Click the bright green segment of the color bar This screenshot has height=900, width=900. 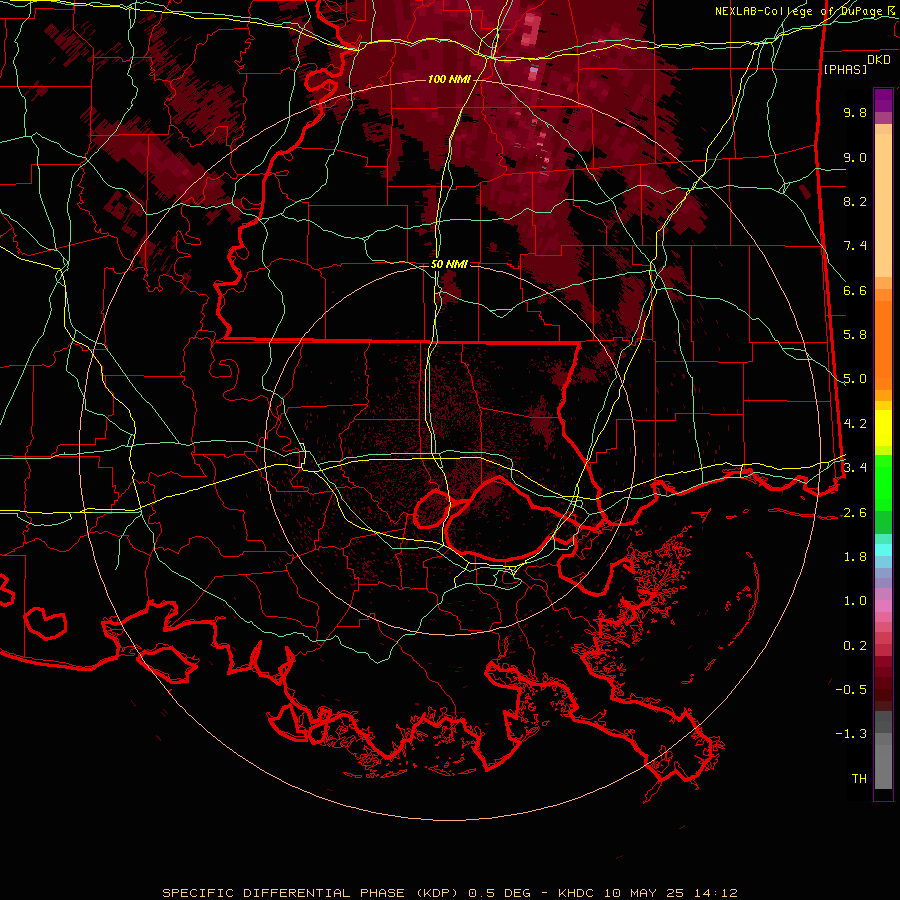click(883, 482)
